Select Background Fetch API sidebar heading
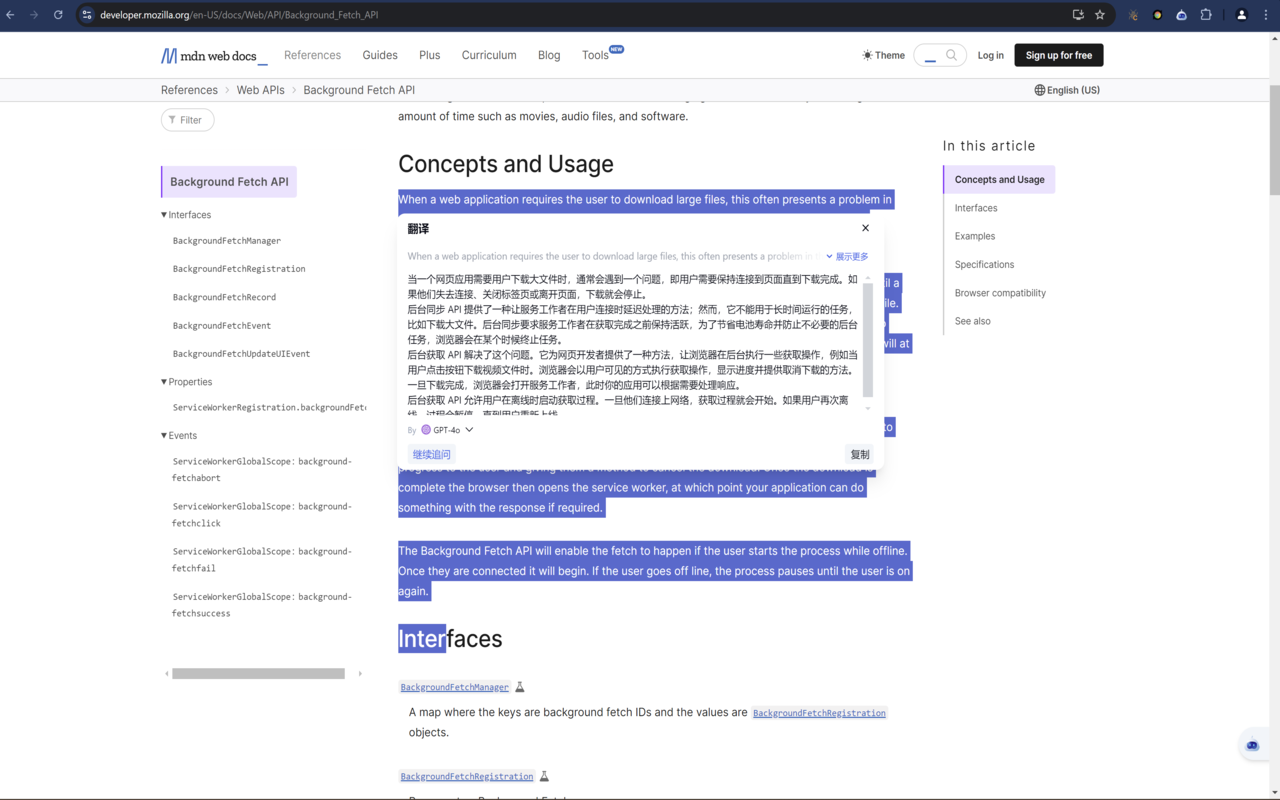Screen dimensions: 1280x800 (229, 182)
